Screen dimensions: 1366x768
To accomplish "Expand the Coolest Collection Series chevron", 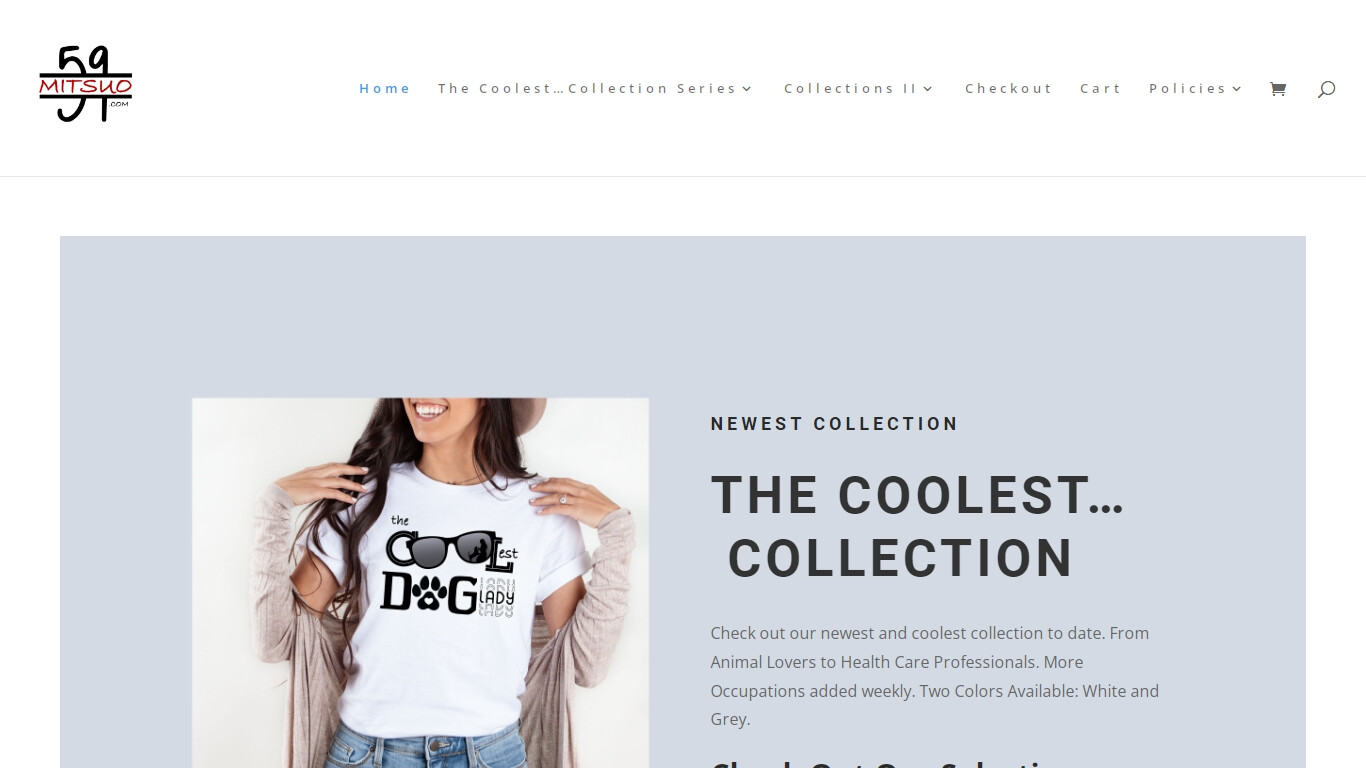I will [747, 89].
